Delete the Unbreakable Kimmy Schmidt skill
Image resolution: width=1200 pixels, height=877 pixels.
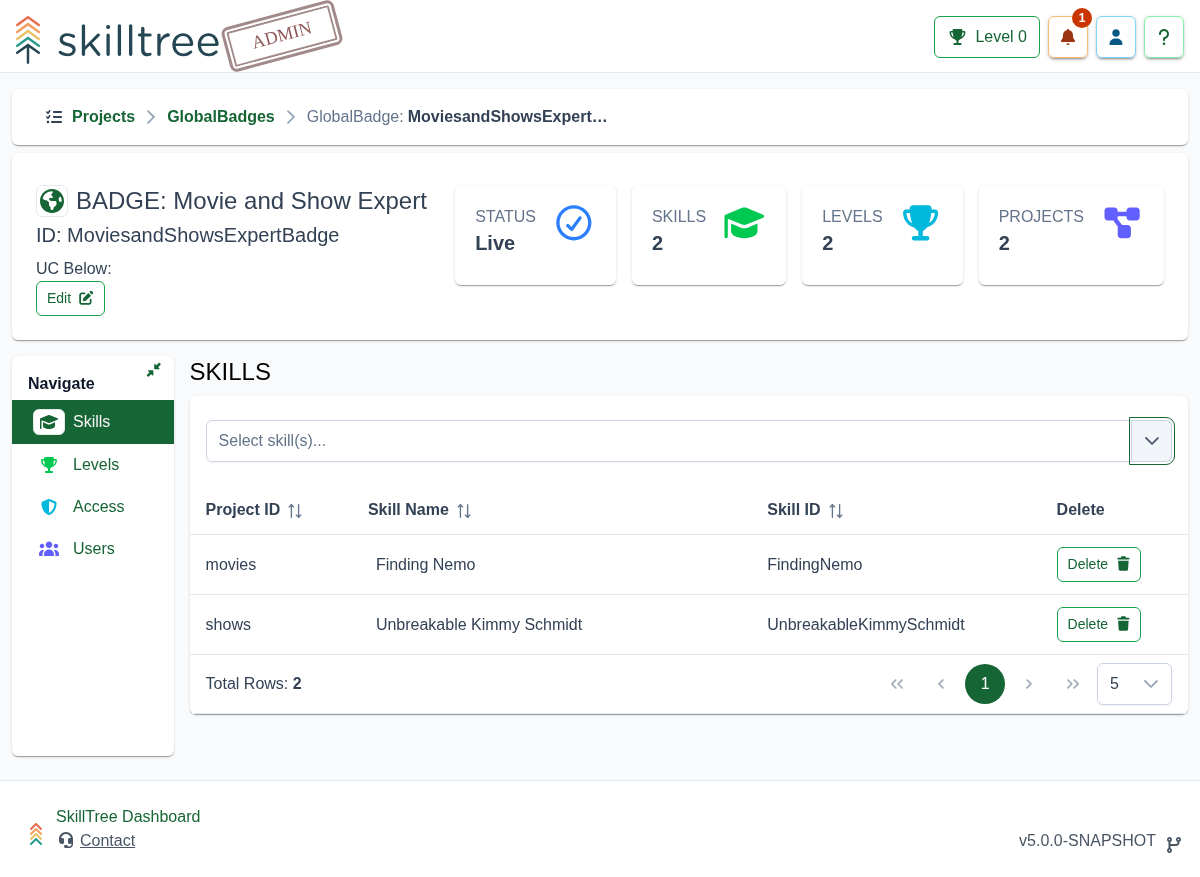[x=1098, y=624]
